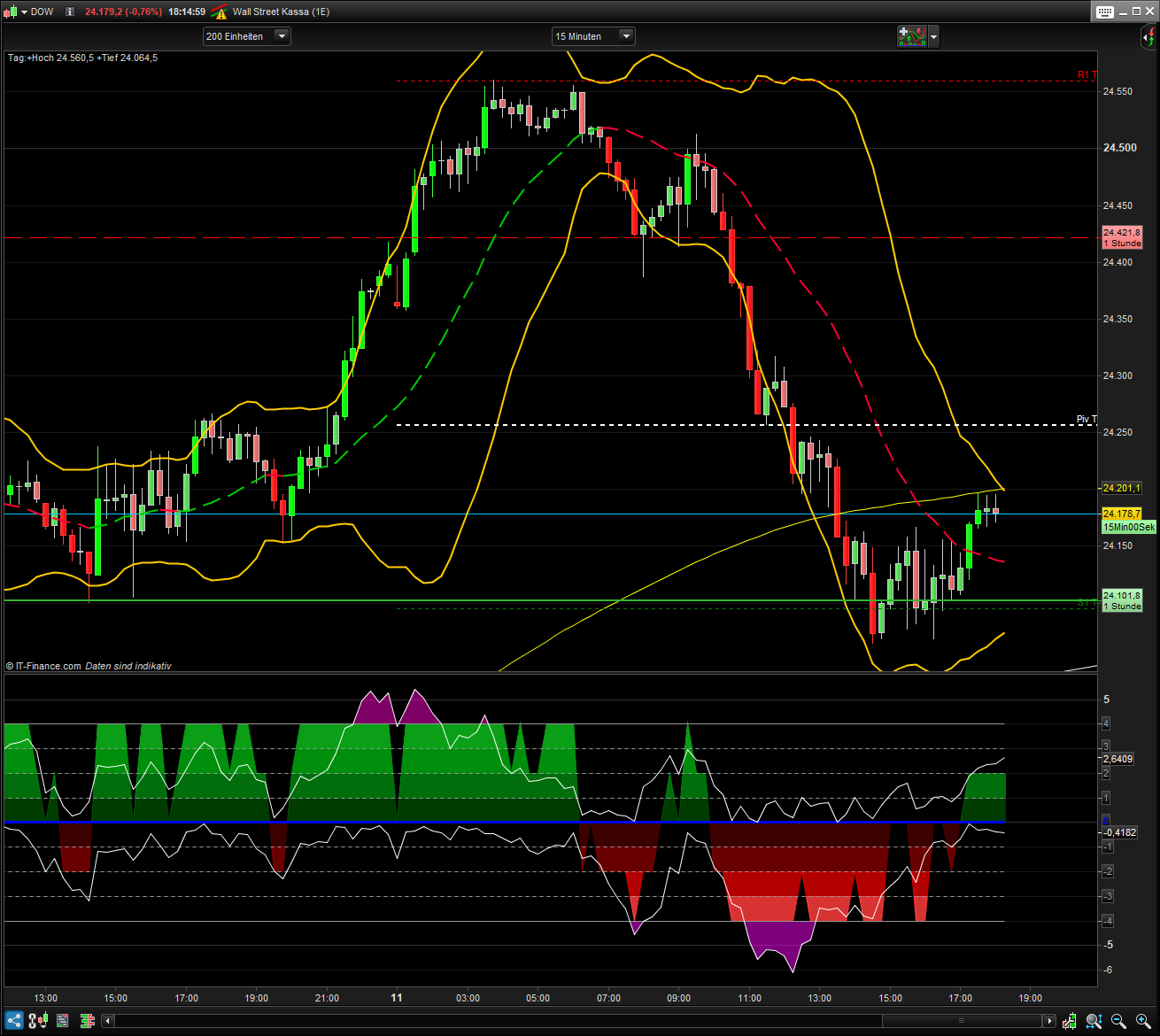1160x1036 pixels.
Task: Click the Piv T pivot line label
Action: 1087,419
